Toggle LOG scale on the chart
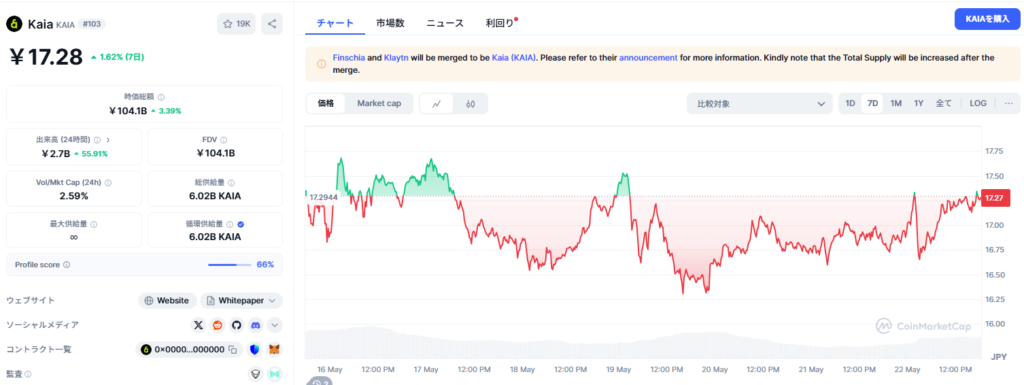1024x385 pixels. tap(978, 103)
